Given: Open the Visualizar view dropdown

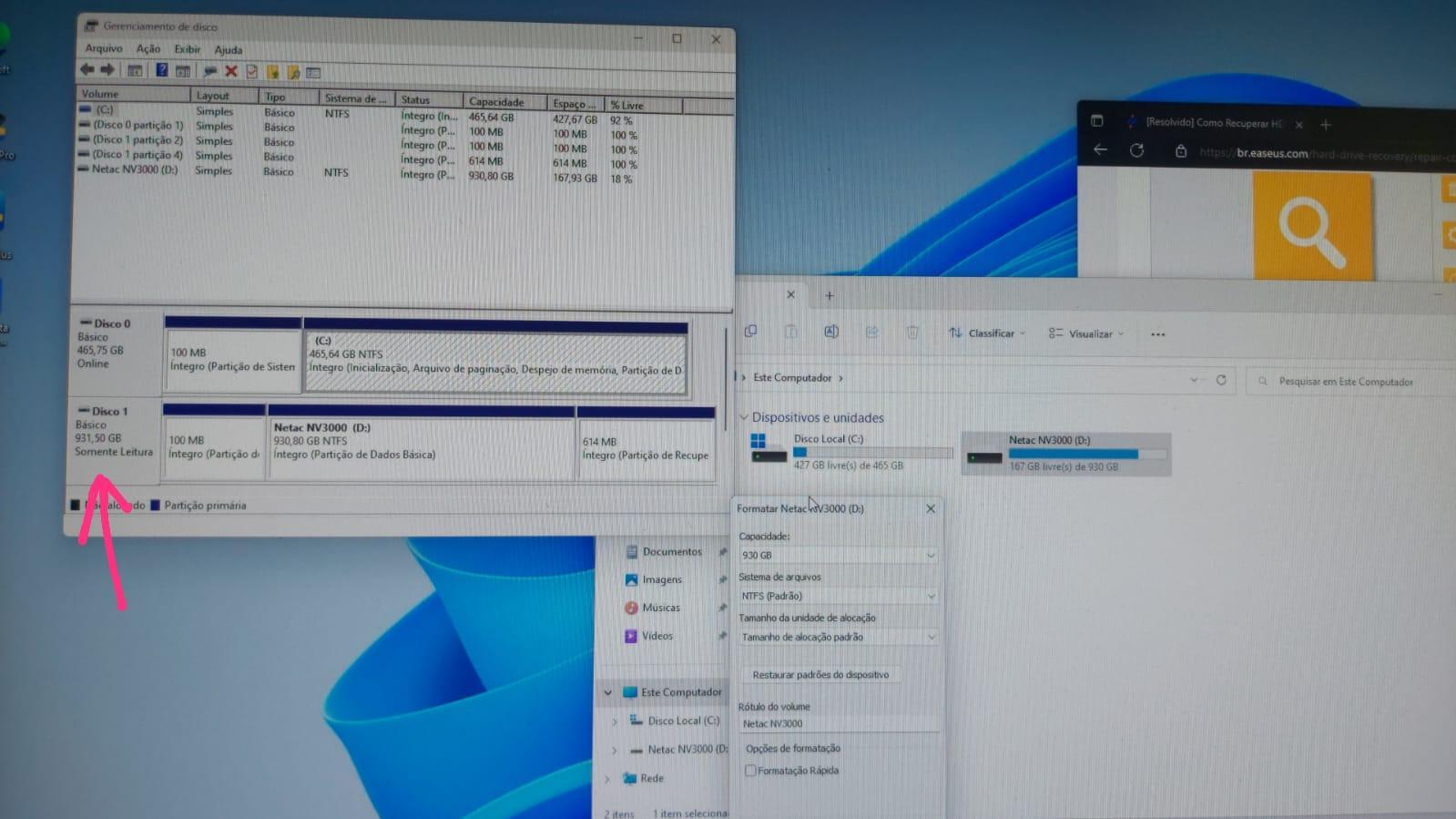Looking at the screenshot, I should (1085, 334).
